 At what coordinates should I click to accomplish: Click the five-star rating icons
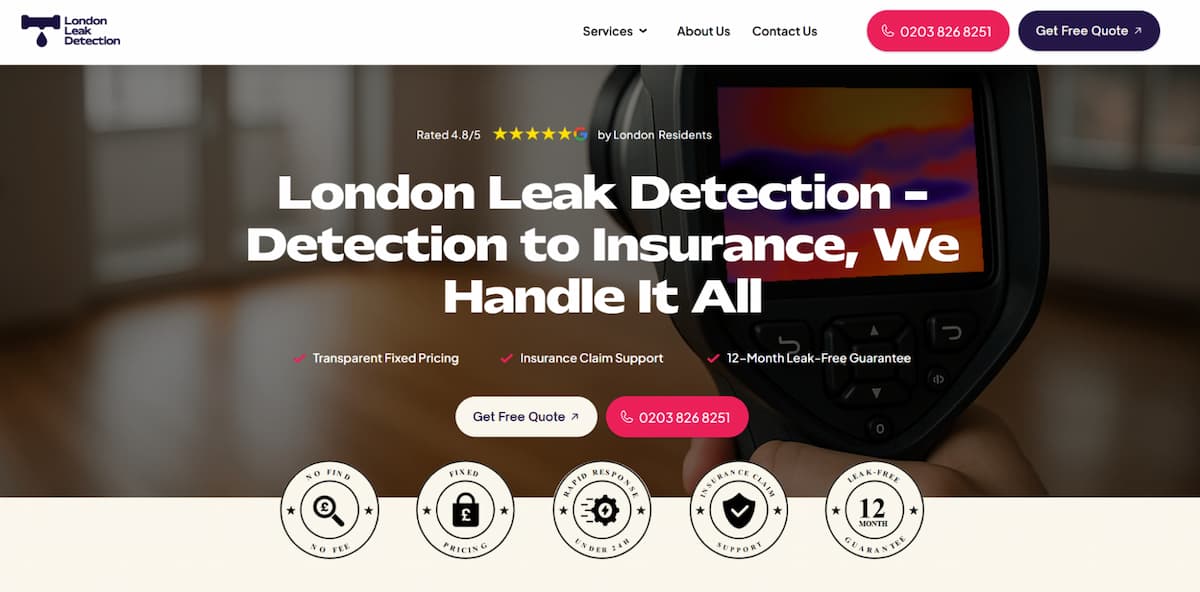point(533,134)
